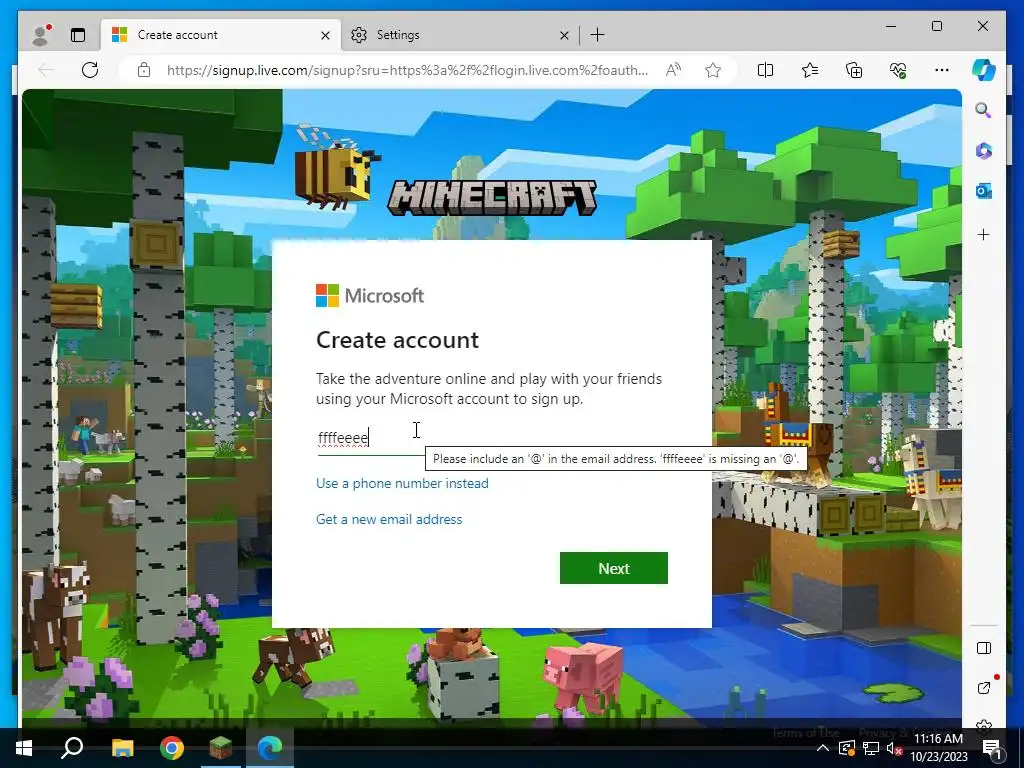
Task: Open network status tray icon
Action: click(x=871, y=748)
